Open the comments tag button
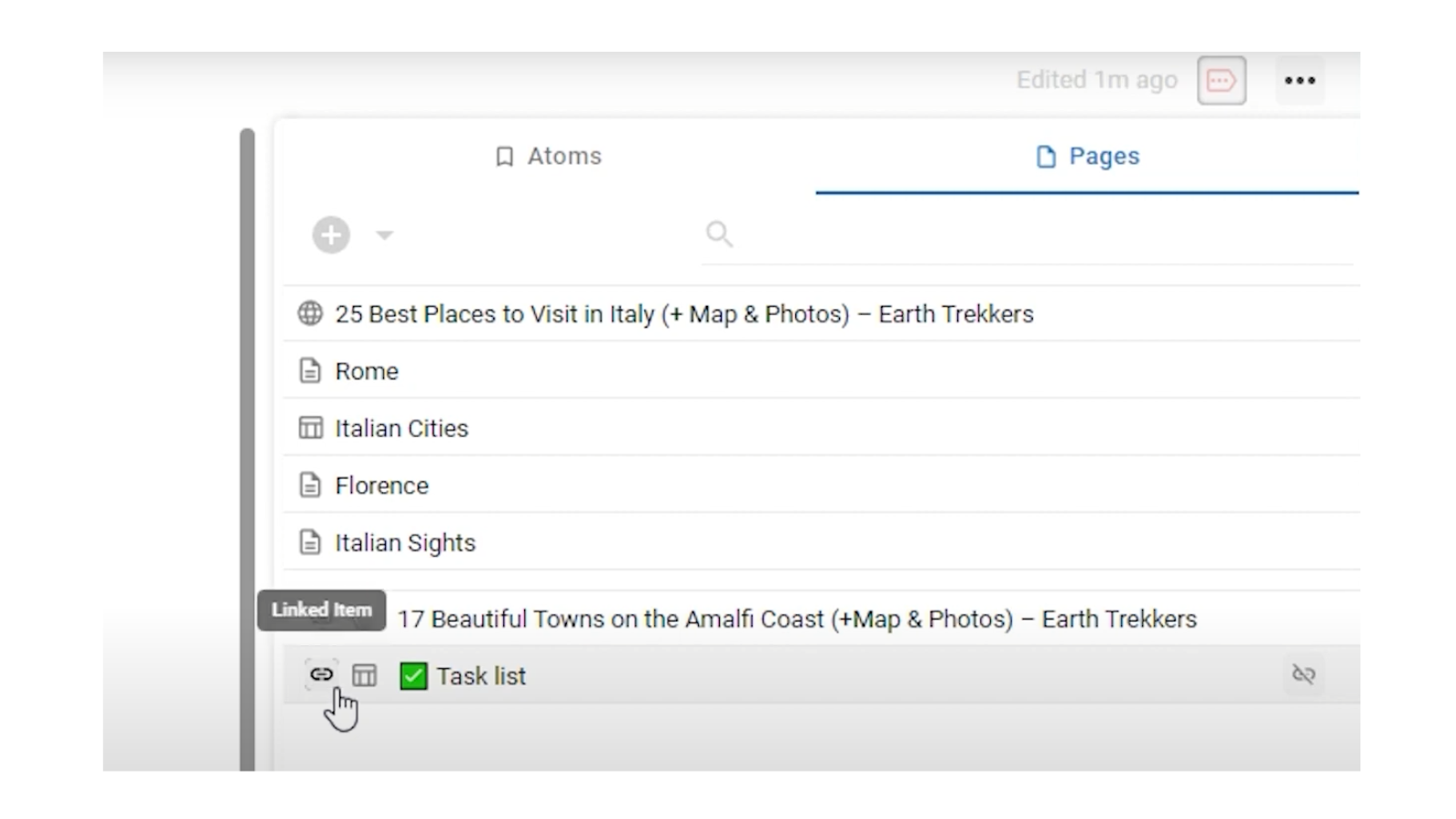This screenshot has width=1456, height=819. coord(1221,80)
